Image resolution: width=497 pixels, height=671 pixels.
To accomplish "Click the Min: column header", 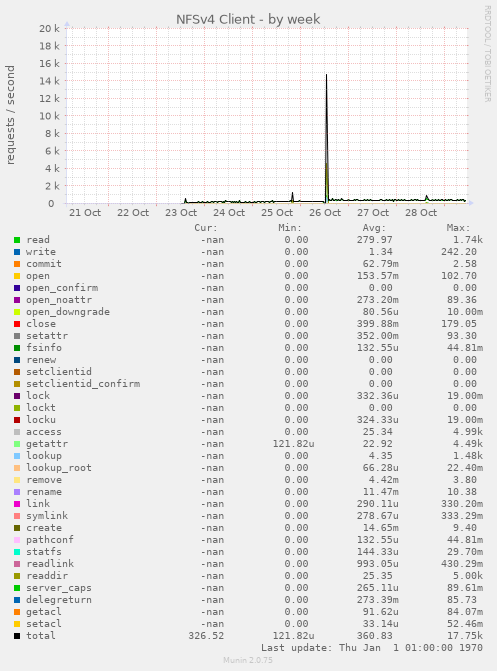I will coord(290,228).
